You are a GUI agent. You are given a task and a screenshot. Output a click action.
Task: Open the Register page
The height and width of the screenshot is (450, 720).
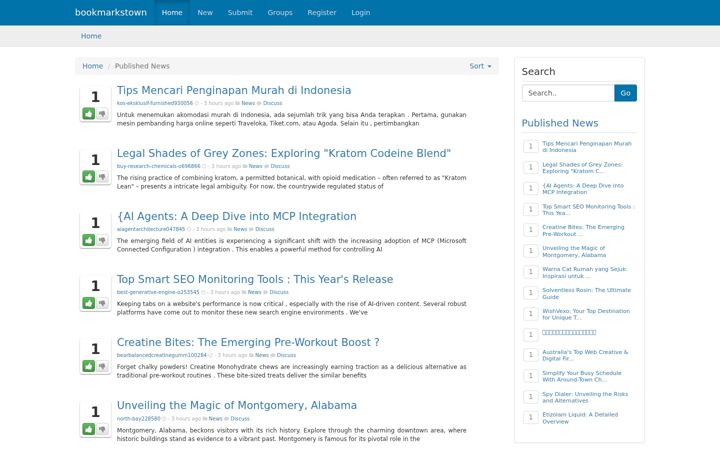click(x=322, y=12)
